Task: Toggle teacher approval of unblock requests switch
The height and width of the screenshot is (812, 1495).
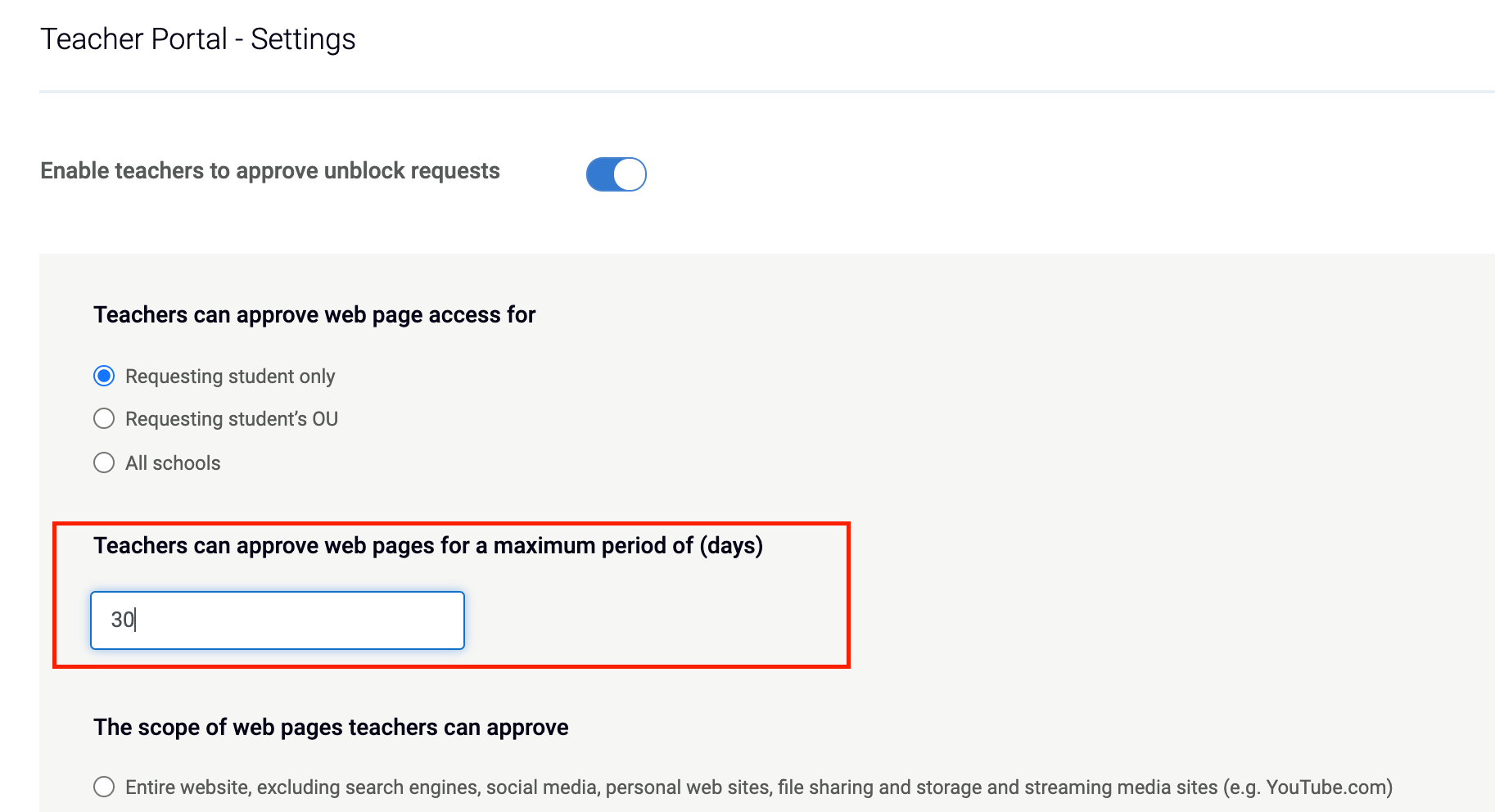Action: (616, 174)
